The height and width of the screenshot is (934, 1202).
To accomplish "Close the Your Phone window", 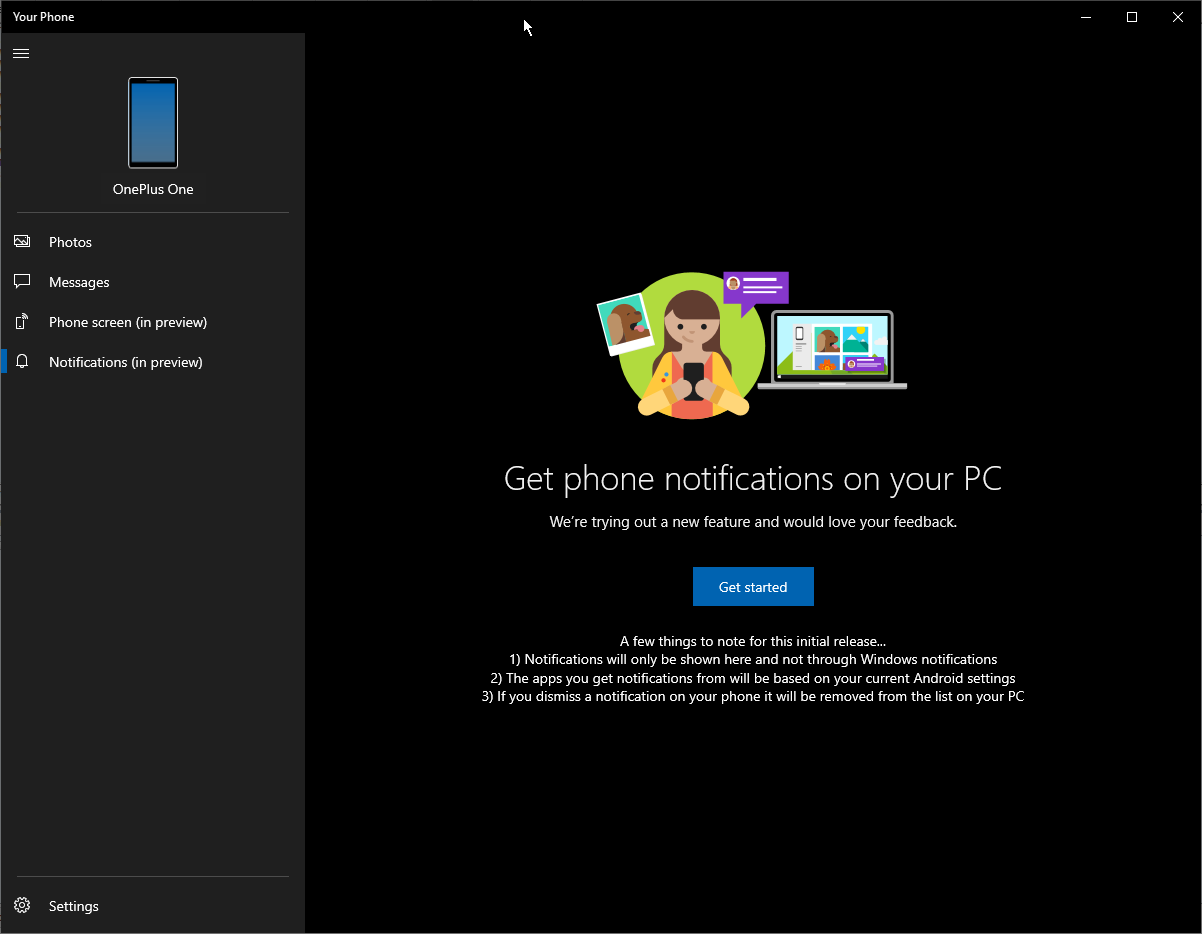I will tap(1178, 17).
